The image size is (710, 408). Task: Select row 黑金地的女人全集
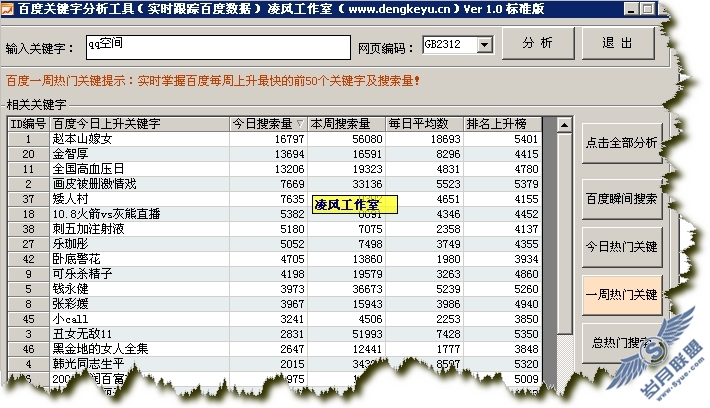[x=275, y=348]
